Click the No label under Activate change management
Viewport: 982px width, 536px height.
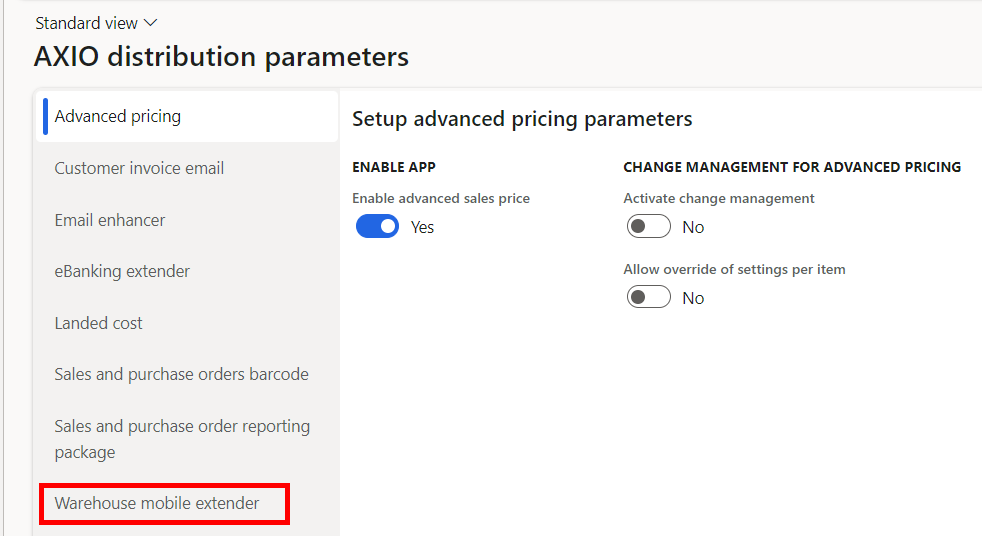coord(693,227)
